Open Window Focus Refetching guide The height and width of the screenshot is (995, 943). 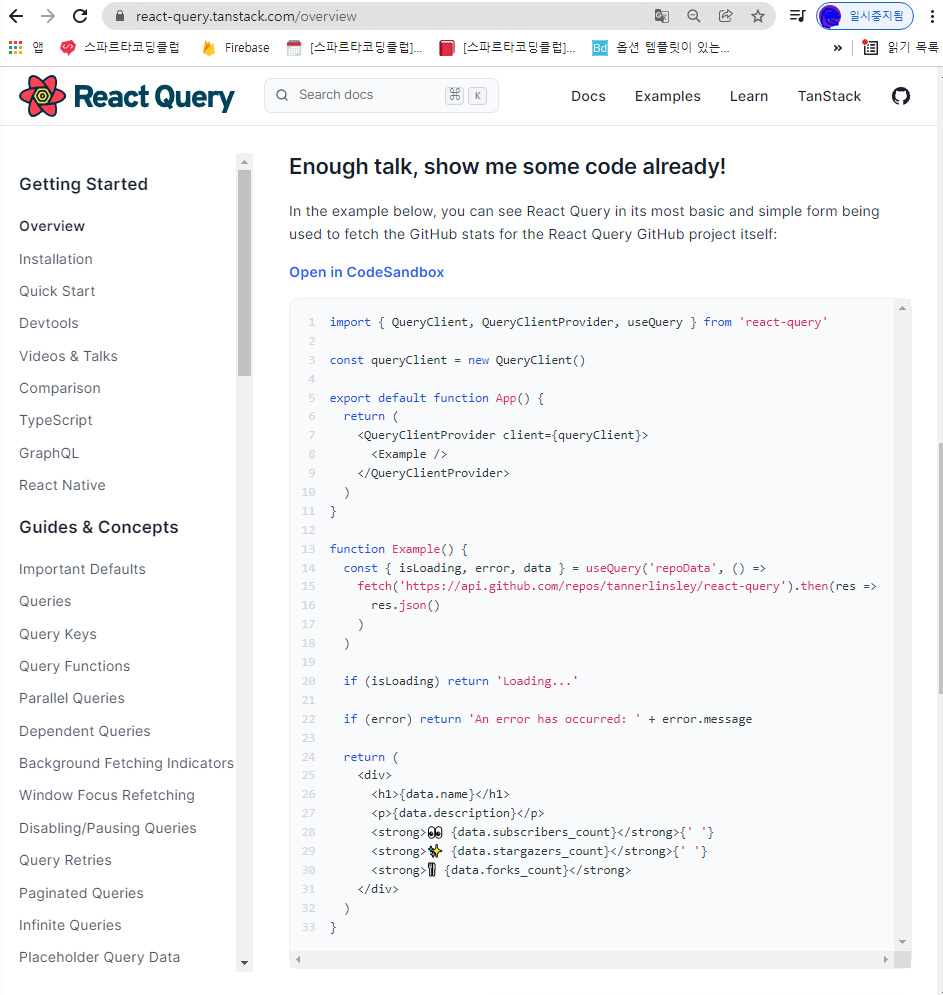tap(107, 795)
